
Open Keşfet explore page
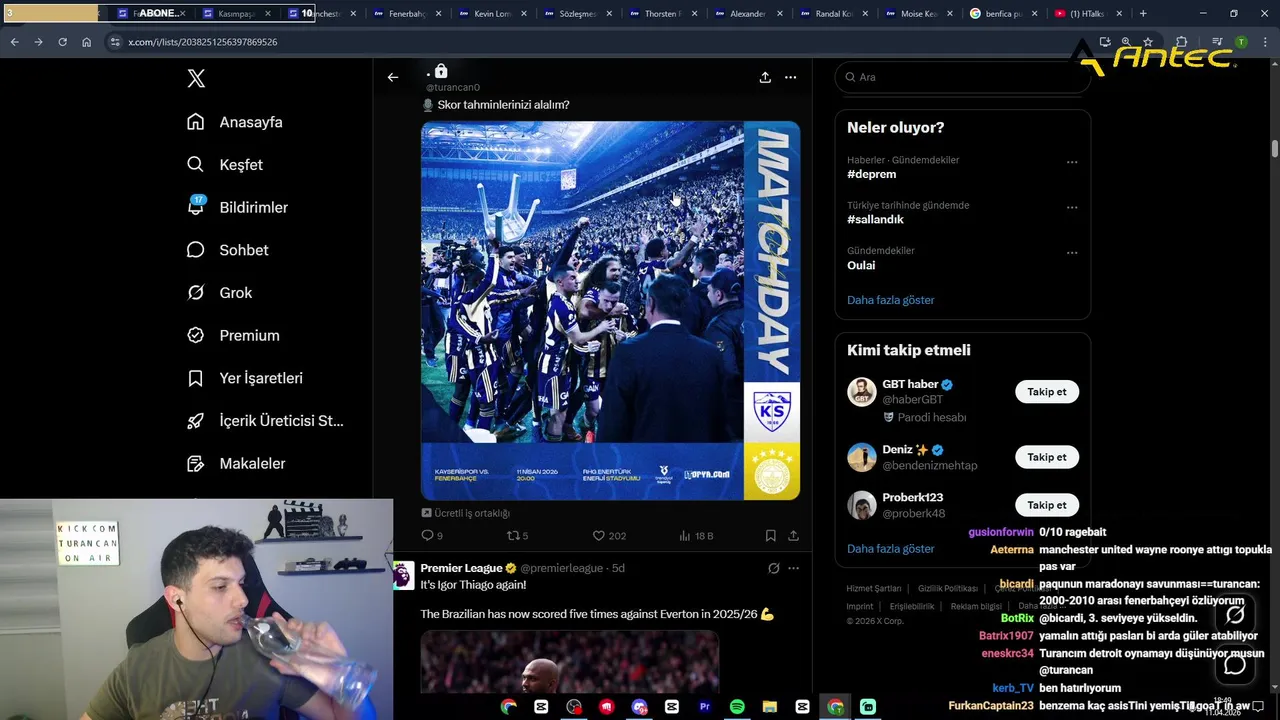point(225,165)
